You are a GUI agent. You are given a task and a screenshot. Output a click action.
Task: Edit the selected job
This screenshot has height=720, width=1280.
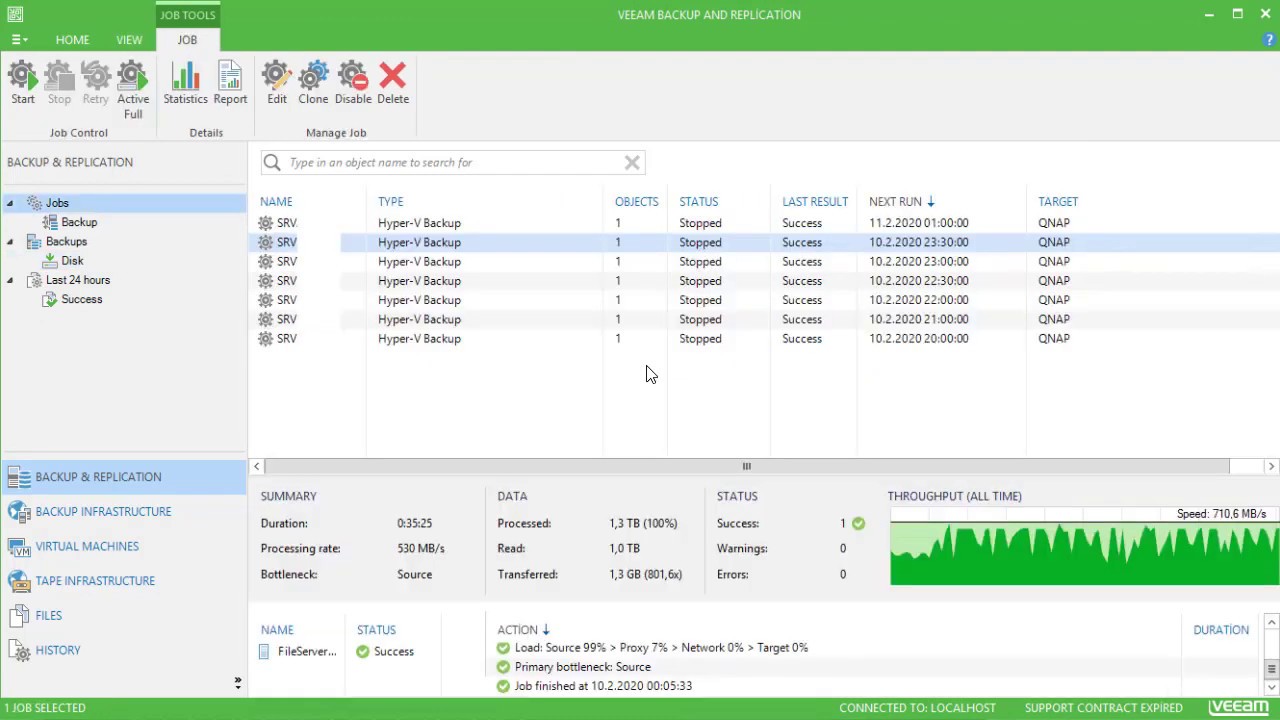point(277,83)
